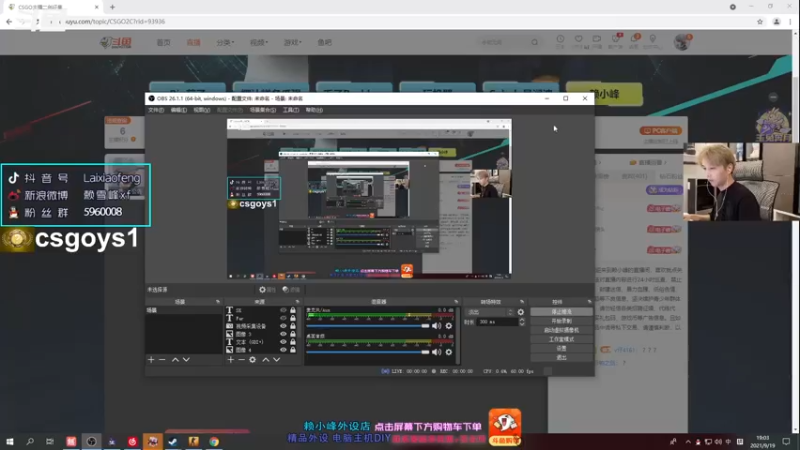Open the Video dropdown in Douyu navbar

click(259, 43)
